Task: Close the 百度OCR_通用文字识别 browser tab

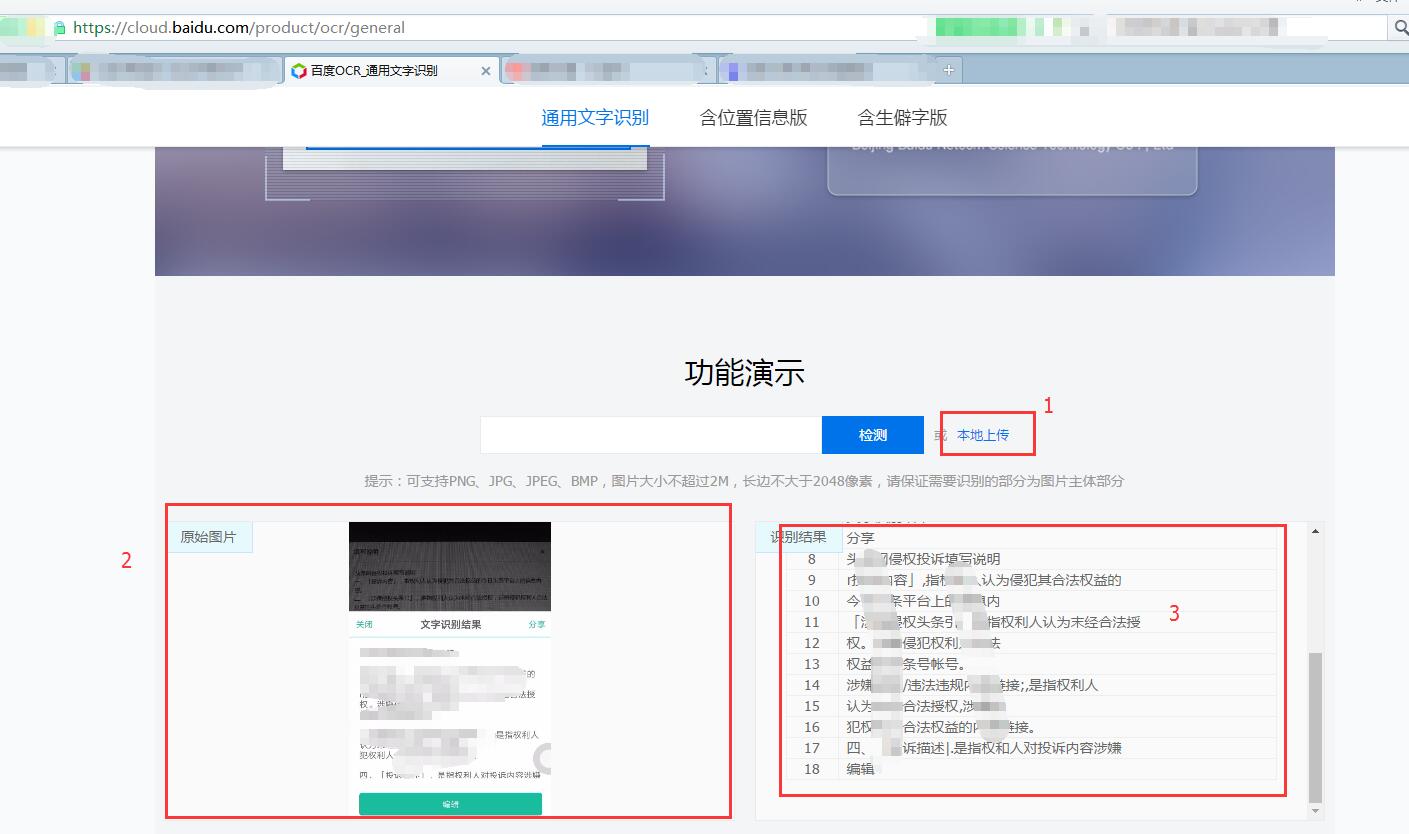Action: [486, 70]
